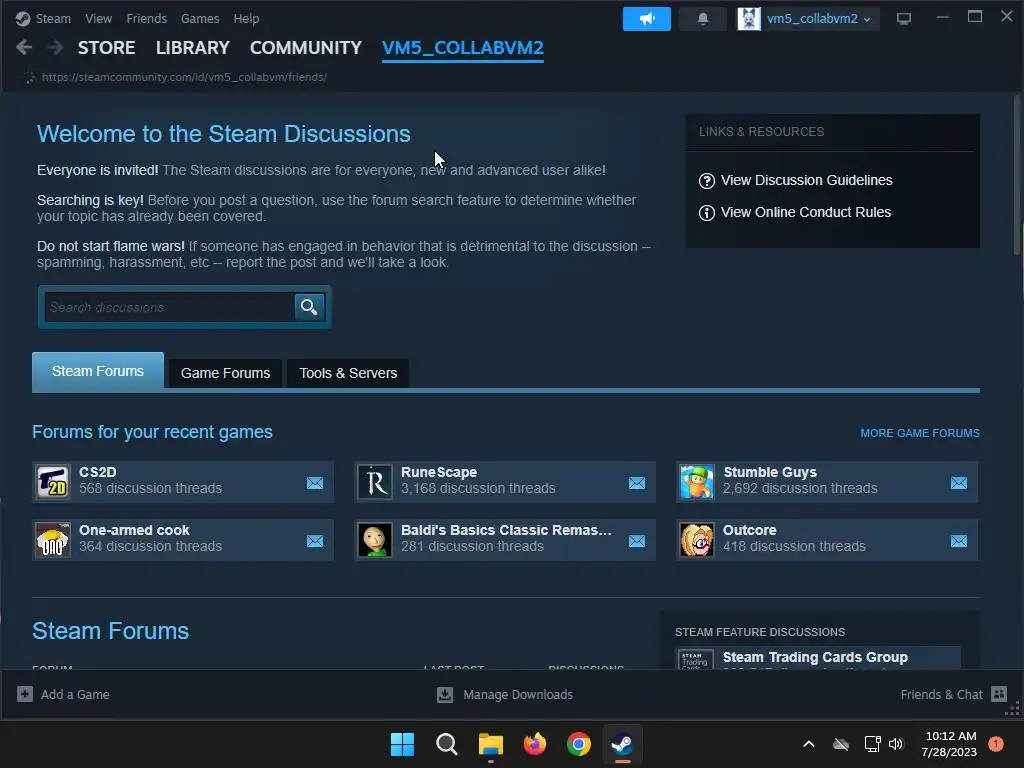
Task: Select the Game Forums tab
Action: pos(225,373)
